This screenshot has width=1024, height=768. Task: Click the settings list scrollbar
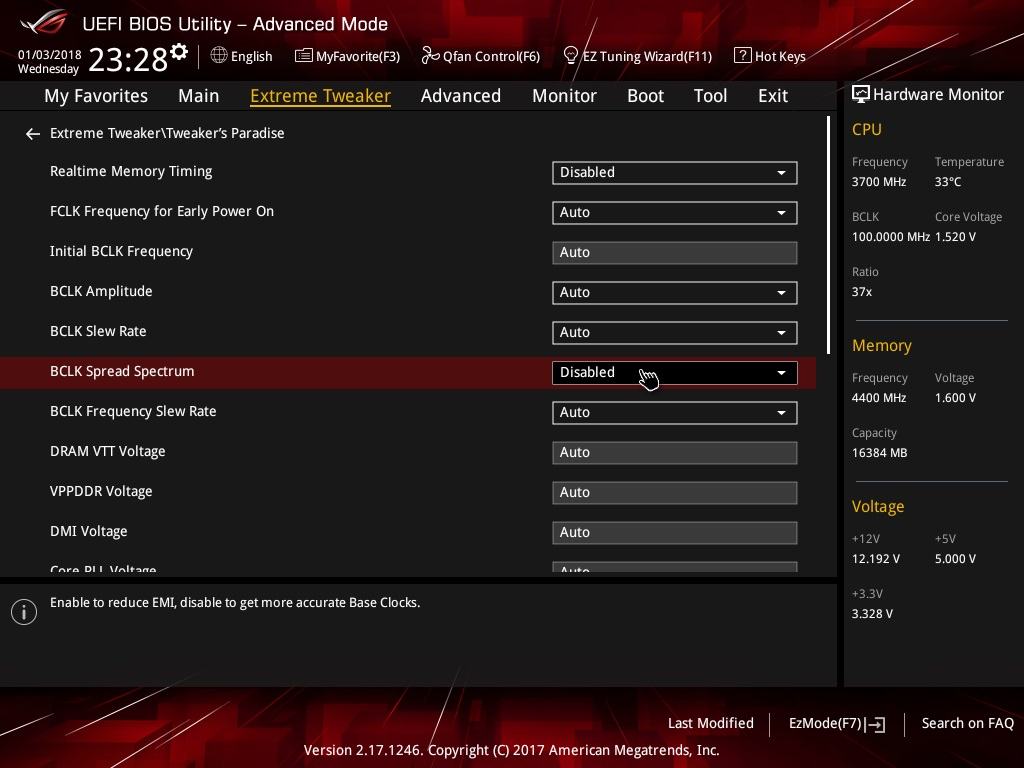tap(828, 235)
